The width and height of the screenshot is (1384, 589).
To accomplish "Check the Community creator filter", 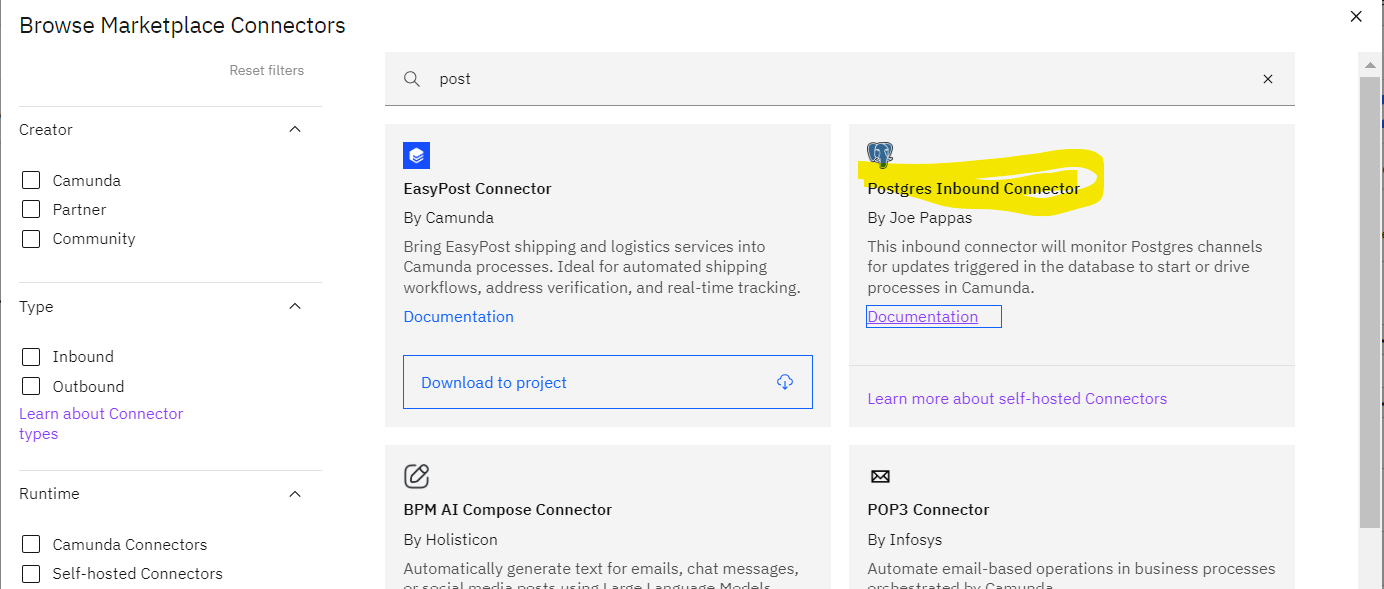I will coord(31,238).
